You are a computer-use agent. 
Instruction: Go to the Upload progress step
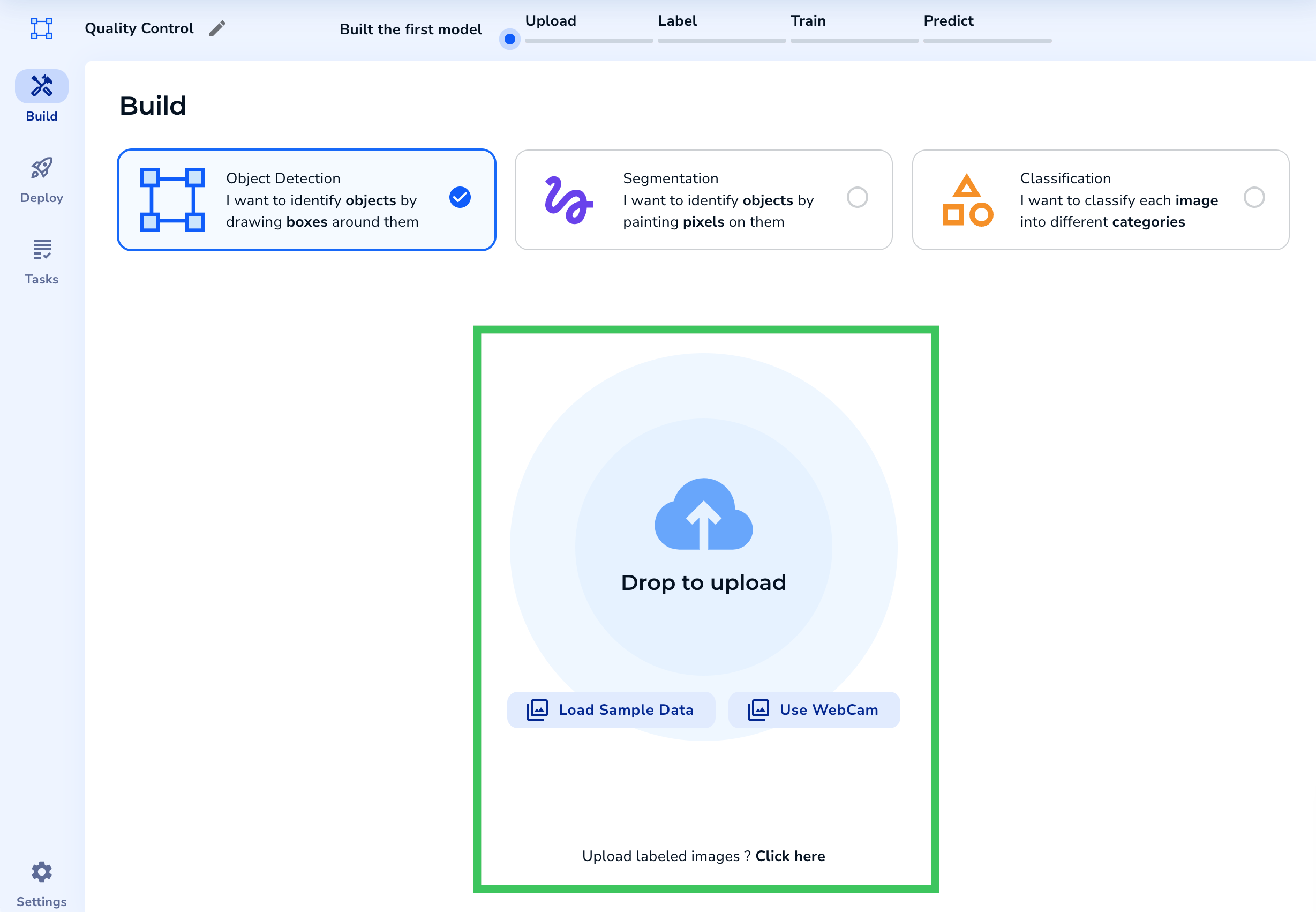click(x=551, y=21)
